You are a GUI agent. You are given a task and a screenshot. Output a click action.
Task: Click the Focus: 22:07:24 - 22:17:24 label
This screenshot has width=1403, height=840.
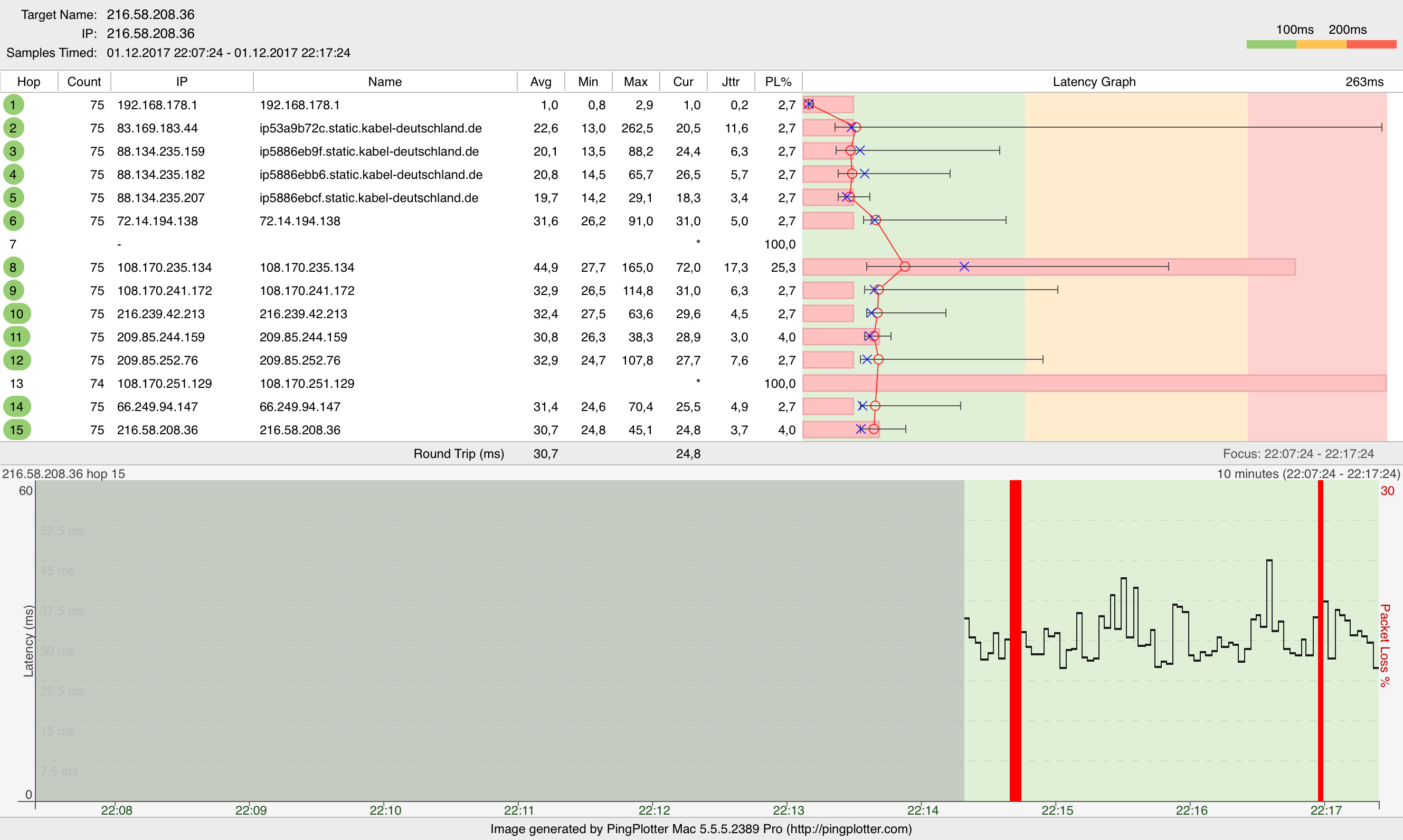(1298, 453)
